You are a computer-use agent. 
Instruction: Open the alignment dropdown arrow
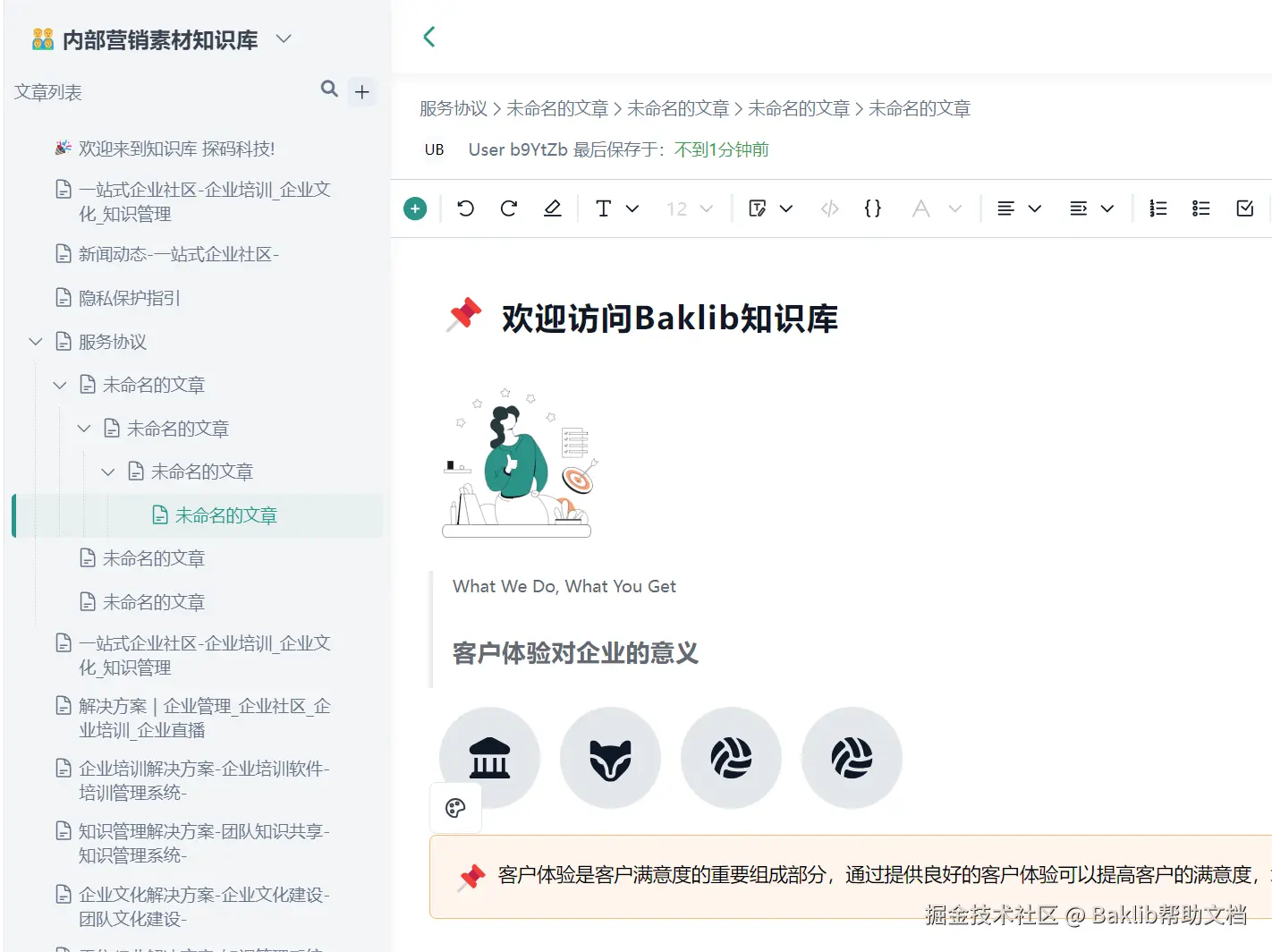coord(1035,208)
